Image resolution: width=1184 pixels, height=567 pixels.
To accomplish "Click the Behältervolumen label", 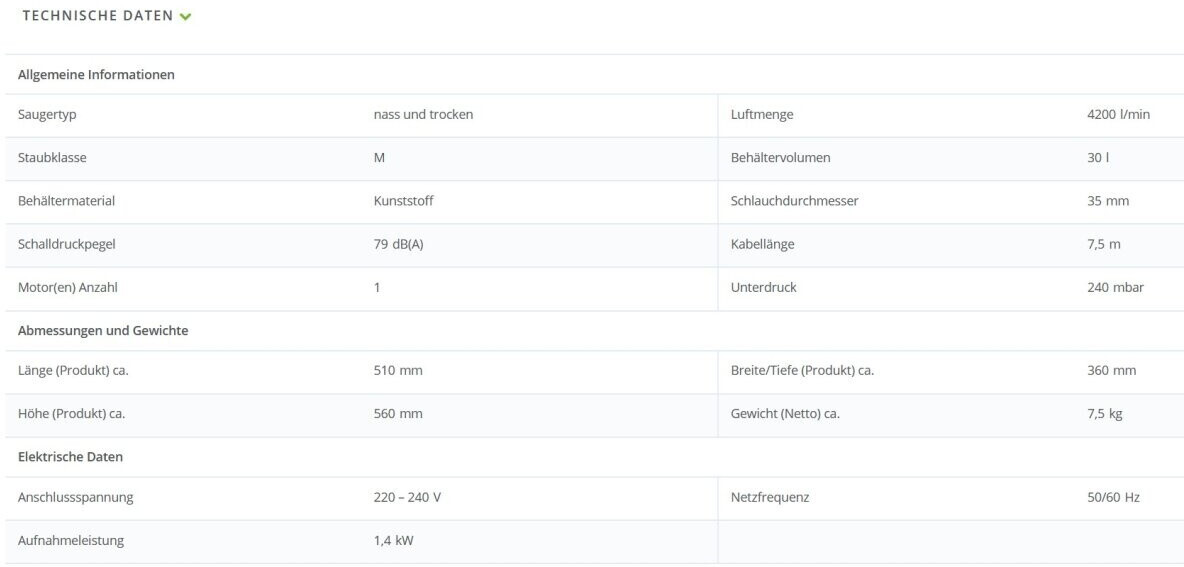I will tap(780, 157).
